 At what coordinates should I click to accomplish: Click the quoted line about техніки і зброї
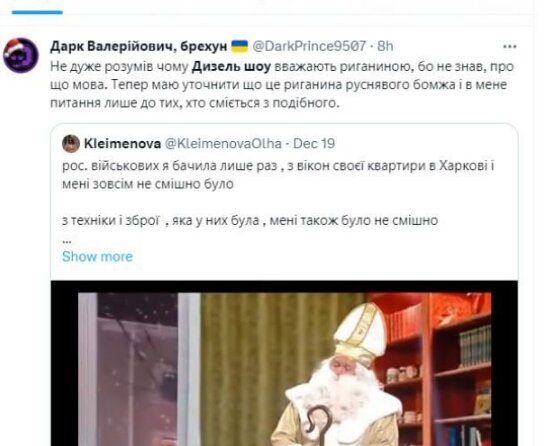coord(250,220)
